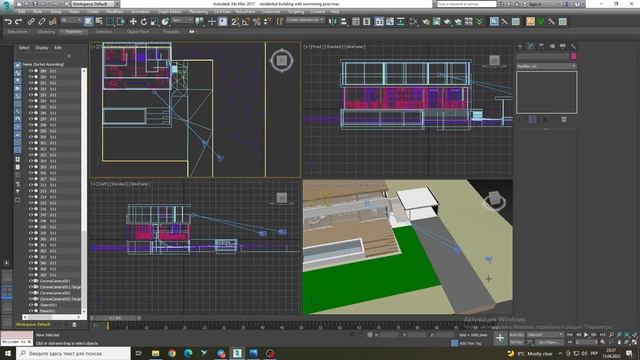Screen dimensions: 640x360
Task: Toggle visibility eye of CoronaCamera001
Action: [x=31, y=281]
